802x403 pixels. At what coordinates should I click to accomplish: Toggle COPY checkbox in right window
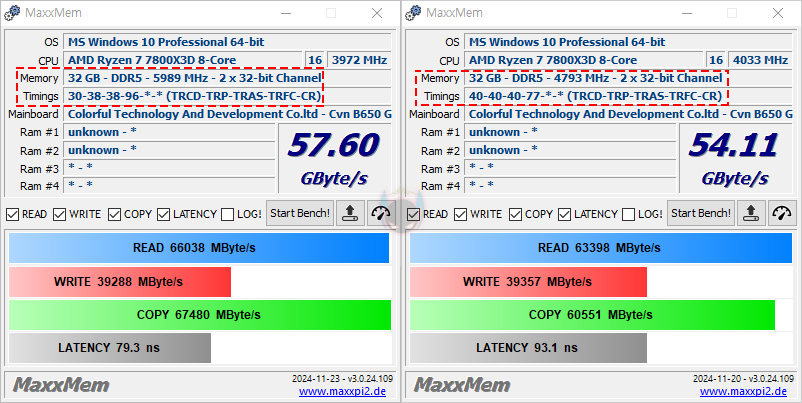click(516, 214)
